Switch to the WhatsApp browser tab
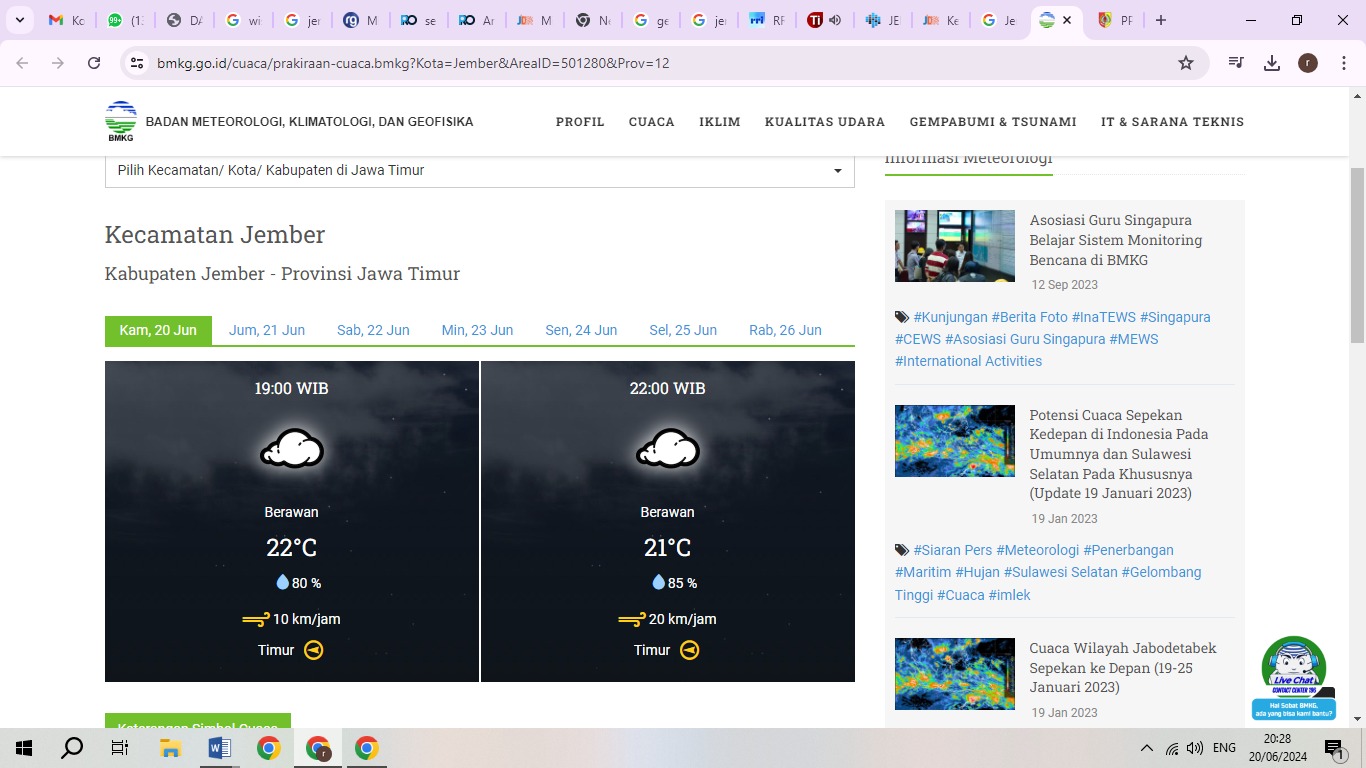The height and width of the screenshot is (768, 1366). [x=126, y=20]
